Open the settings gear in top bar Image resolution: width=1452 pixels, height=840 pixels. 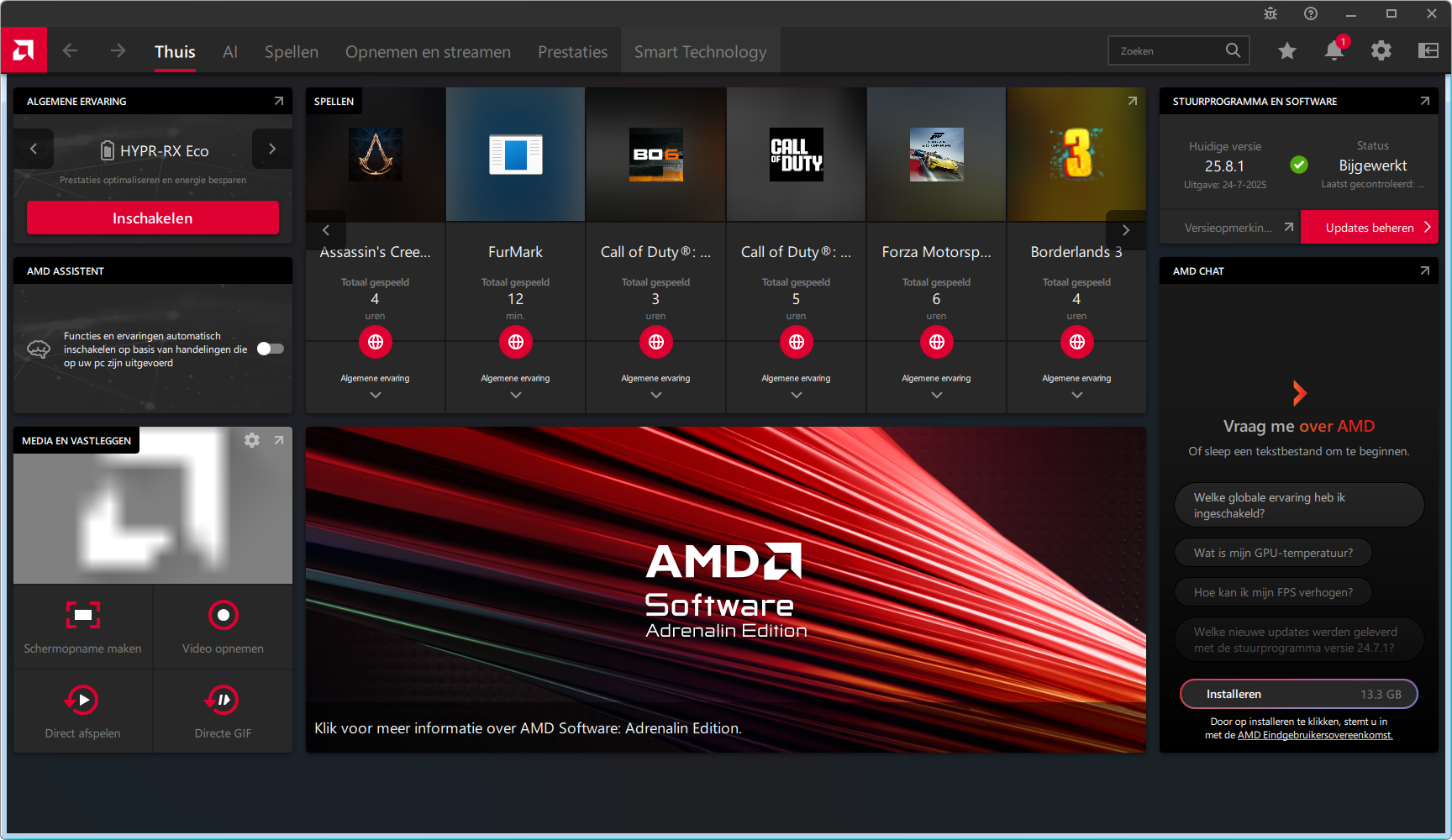click(1381, 50)
